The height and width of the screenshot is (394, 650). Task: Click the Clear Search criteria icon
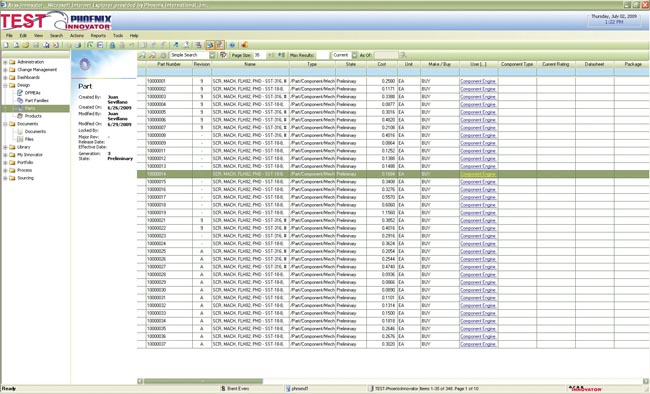tap(153, 55)
